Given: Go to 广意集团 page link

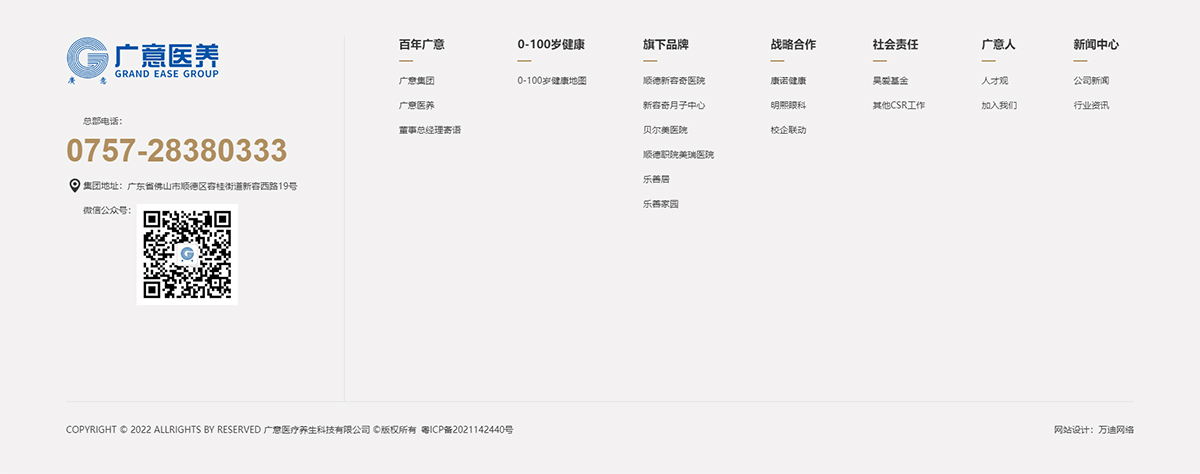Looking at the screenshot, I should [x=416, y=81].
